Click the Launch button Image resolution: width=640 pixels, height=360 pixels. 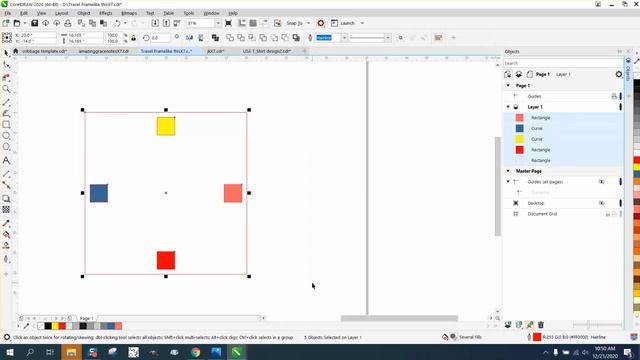343,23
